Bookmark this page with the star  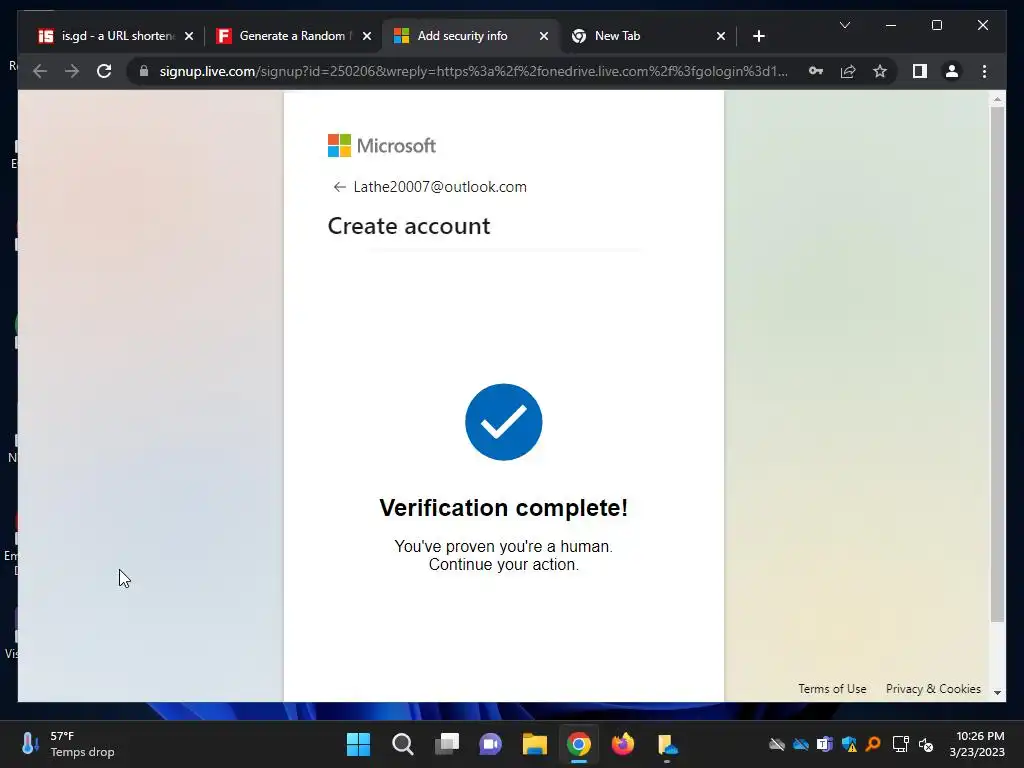click(880, 71)
